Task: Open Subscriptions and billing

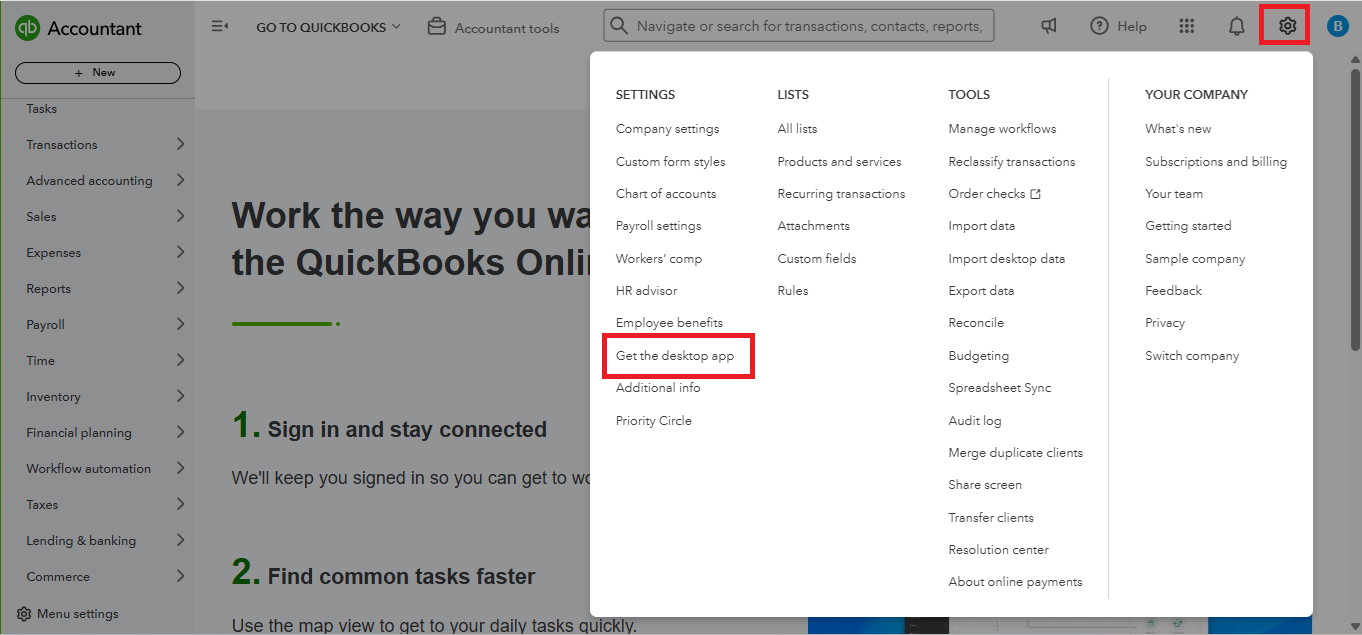Action: click(1216, 162)
